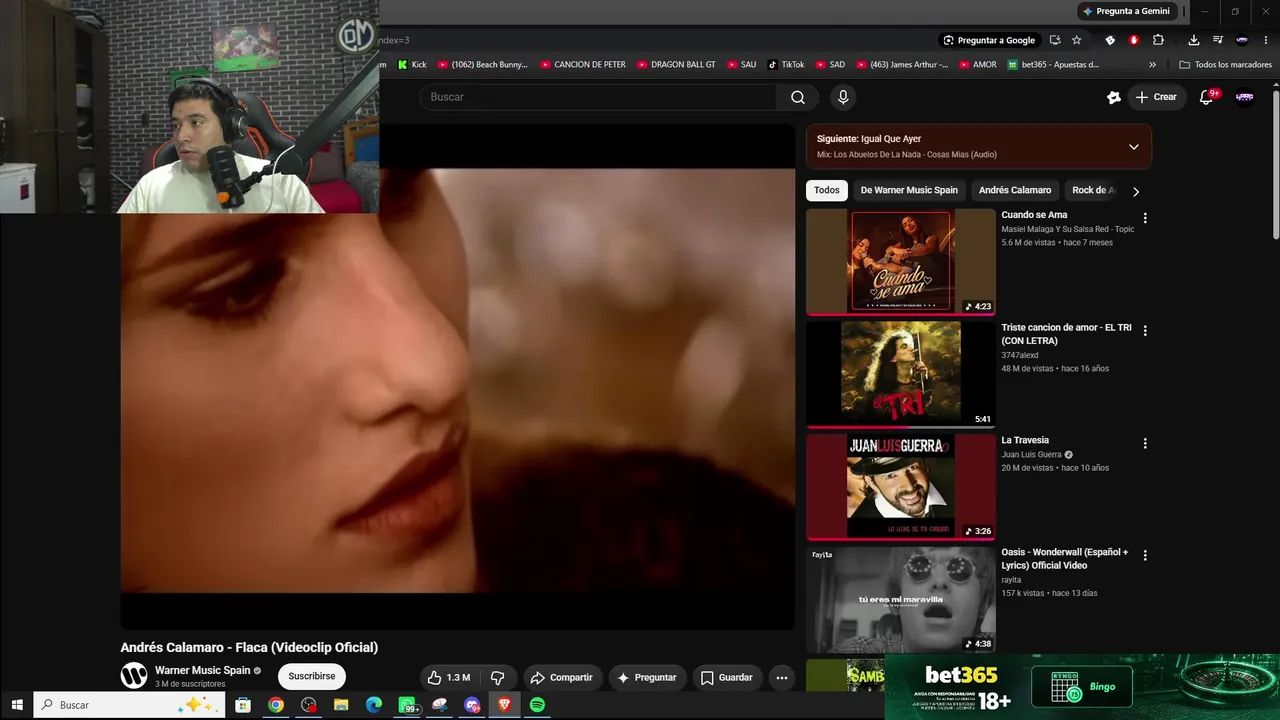Click the Andrés Calamaro Flaca video player
Screen dimensions: 1280x720
(458, 377)
